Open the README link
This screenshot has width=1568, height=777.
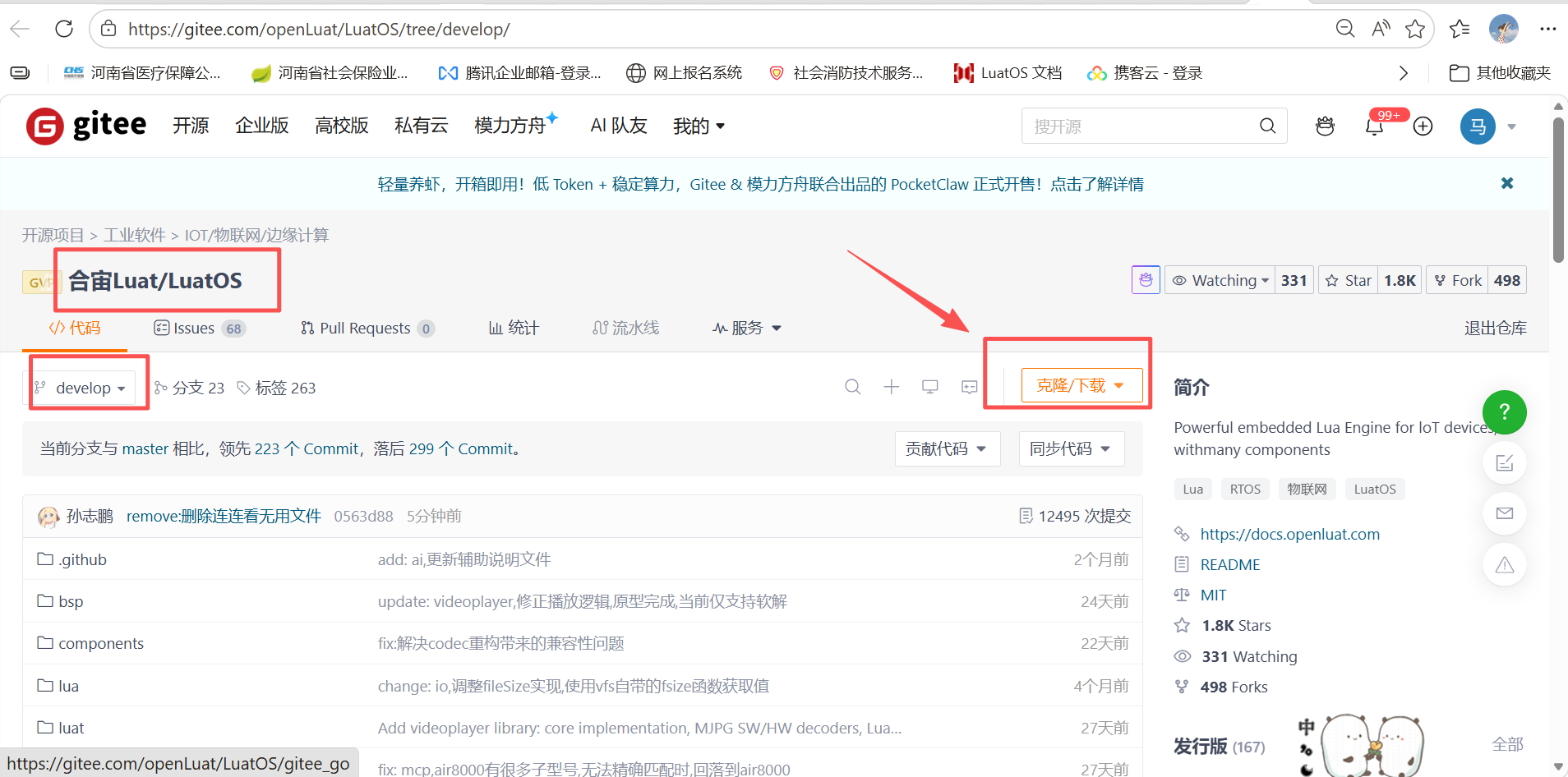(x=1230, y=564)
